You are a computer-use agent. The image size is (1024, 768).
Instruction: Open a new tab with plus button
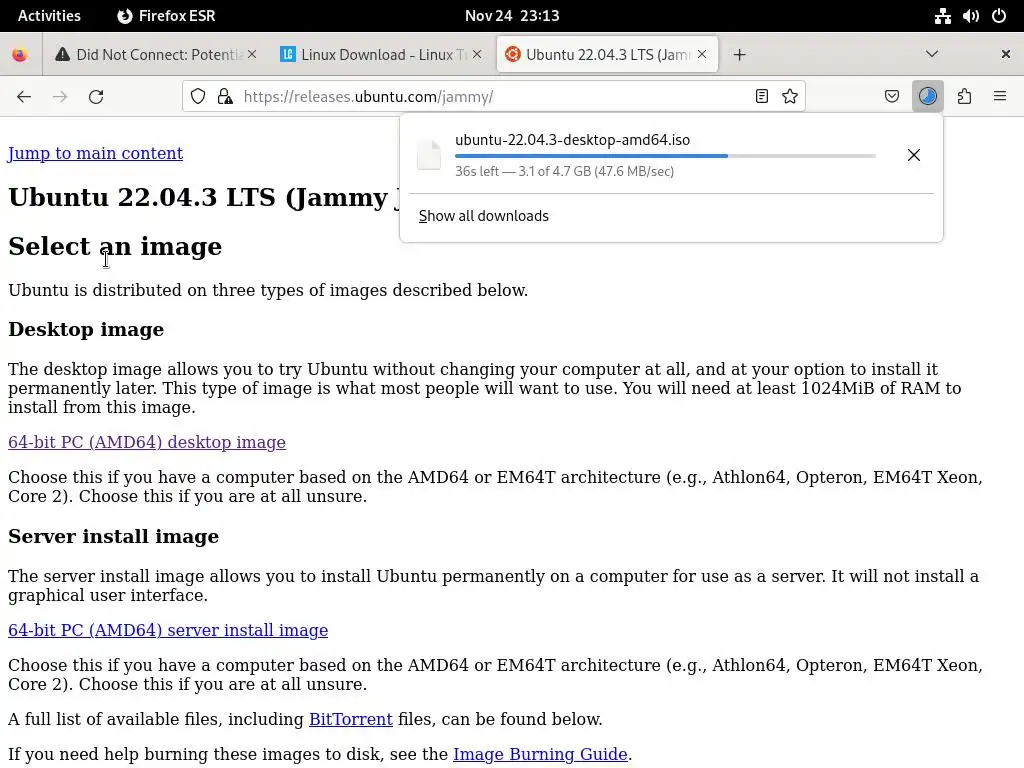click(739, 55)
